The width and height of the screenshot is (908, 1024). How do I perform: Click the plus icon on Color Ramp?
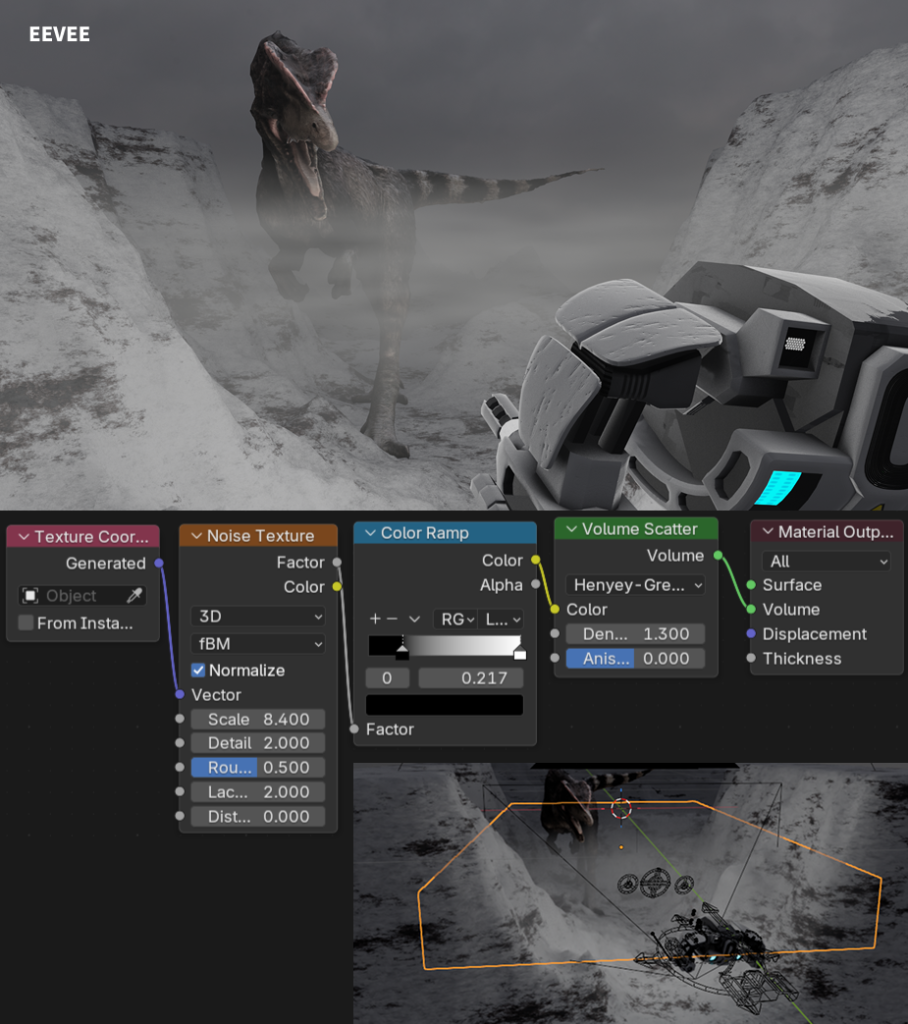coord(375,619)
